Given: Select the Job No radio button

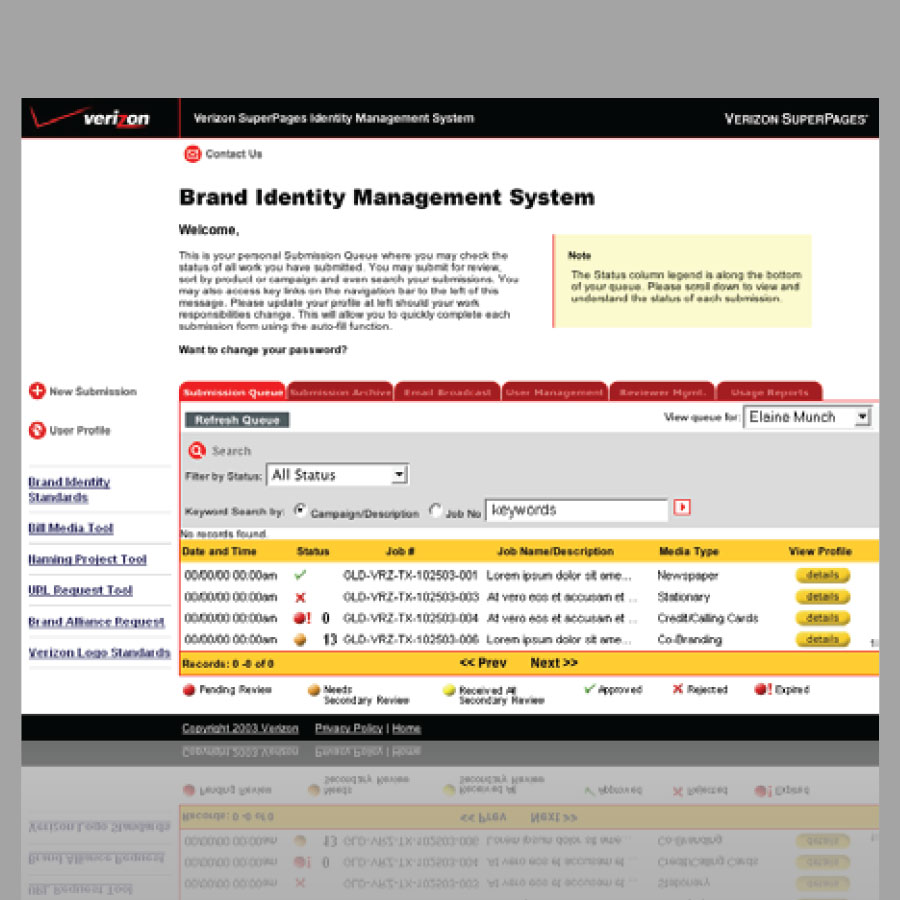Looking at the screenshot, I should 436,510.
